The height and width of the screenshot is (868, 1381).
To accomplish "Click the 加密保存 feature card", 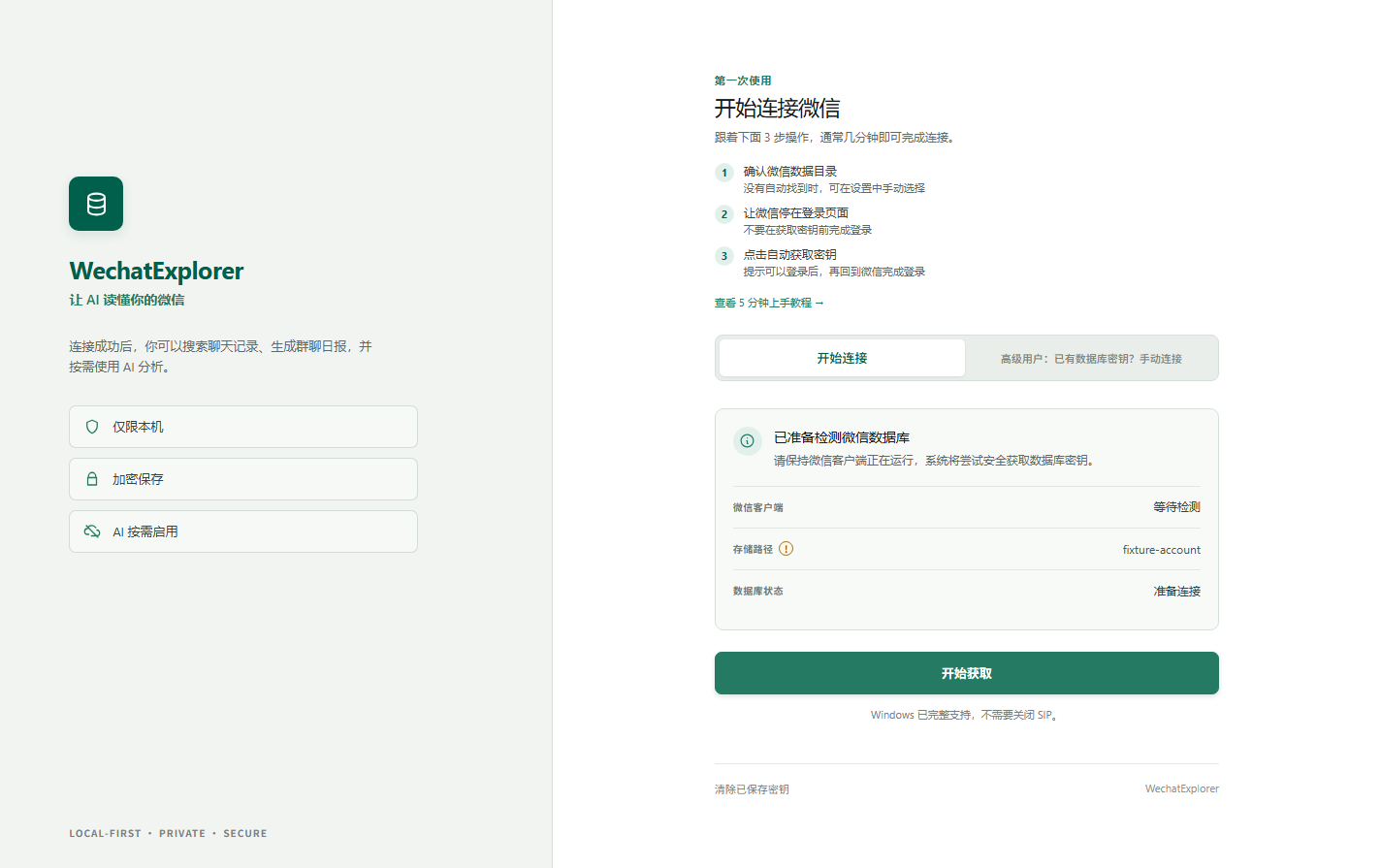I will [243, 479].
